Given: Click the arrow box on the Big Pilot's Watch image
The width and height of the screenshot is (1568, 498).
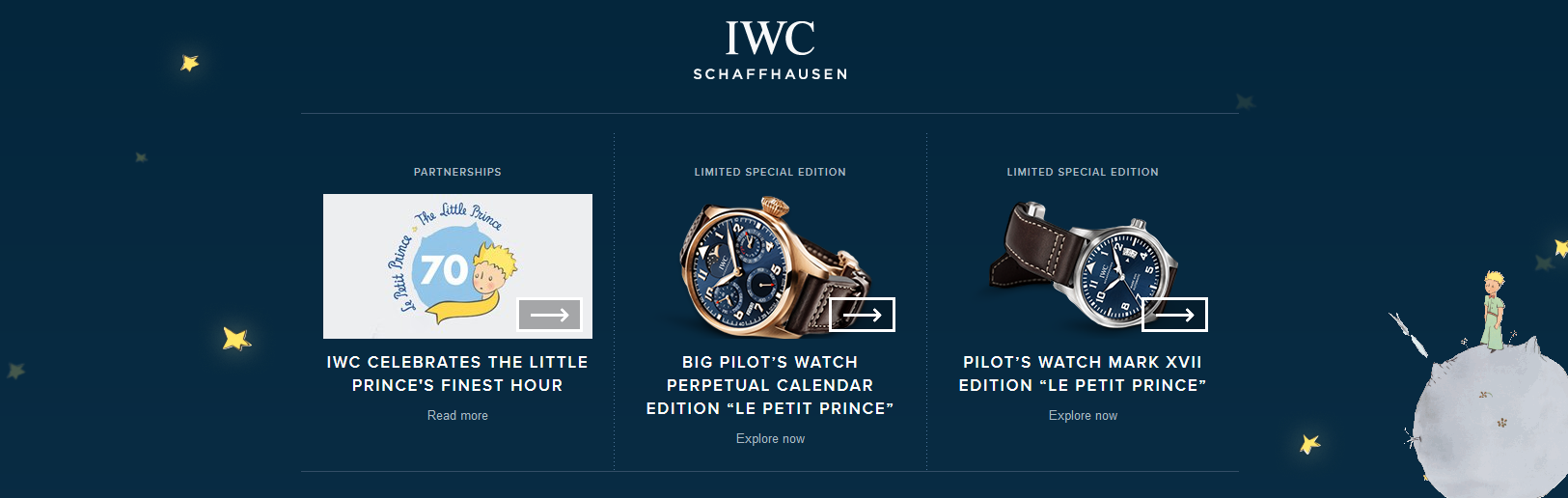Looking at the screenshot, I should click(x=863, y=315).
